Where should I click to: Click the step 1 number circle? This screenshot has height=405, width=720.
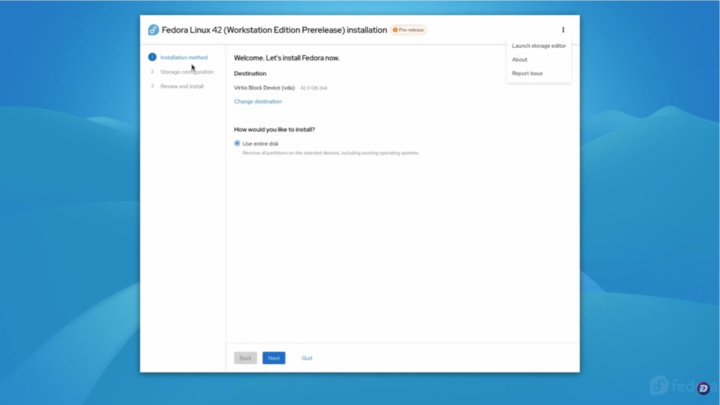(x=152, y=57)
